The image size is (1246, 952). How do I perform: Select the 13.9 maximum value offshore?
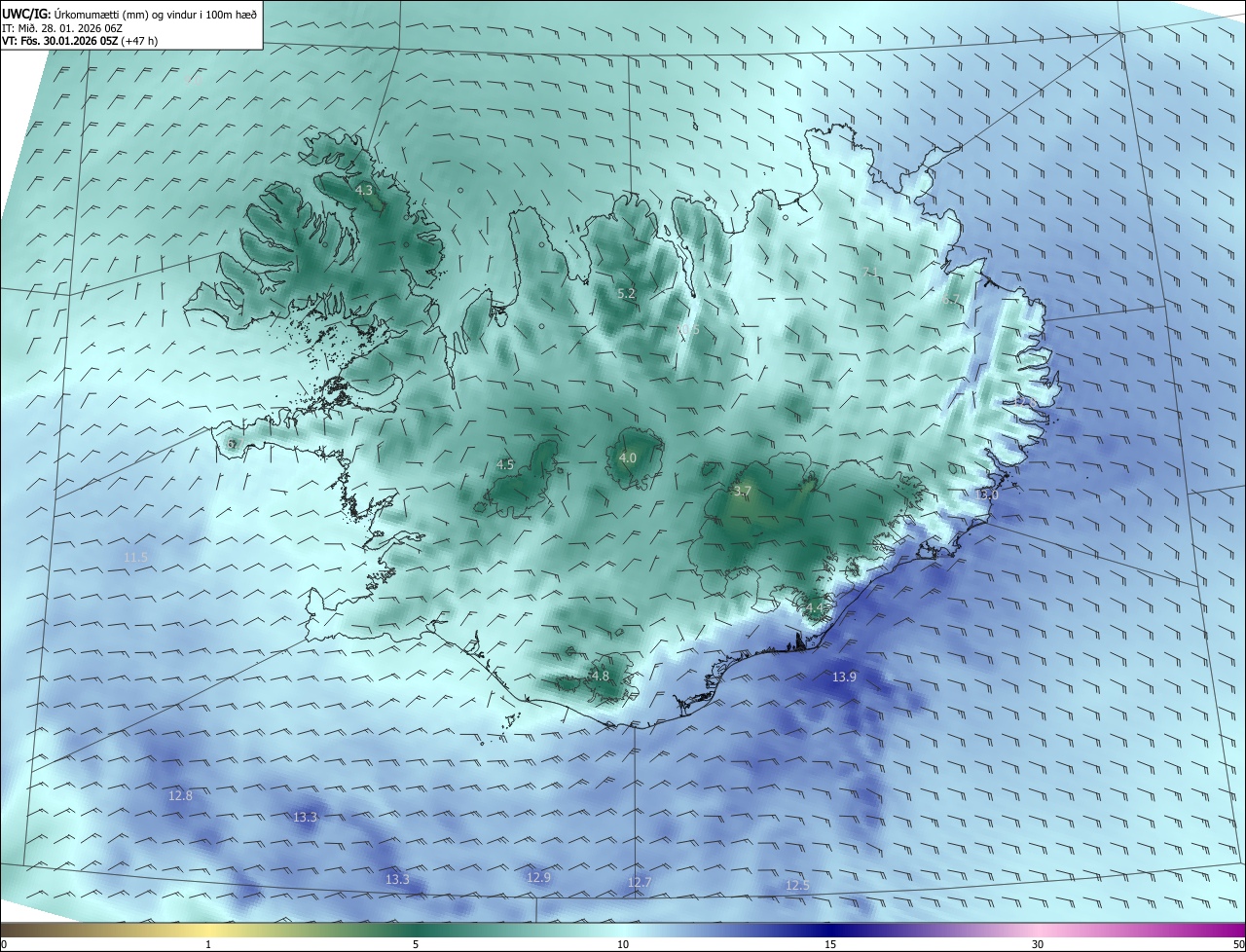pyautogui.click(x=844, y=677)
